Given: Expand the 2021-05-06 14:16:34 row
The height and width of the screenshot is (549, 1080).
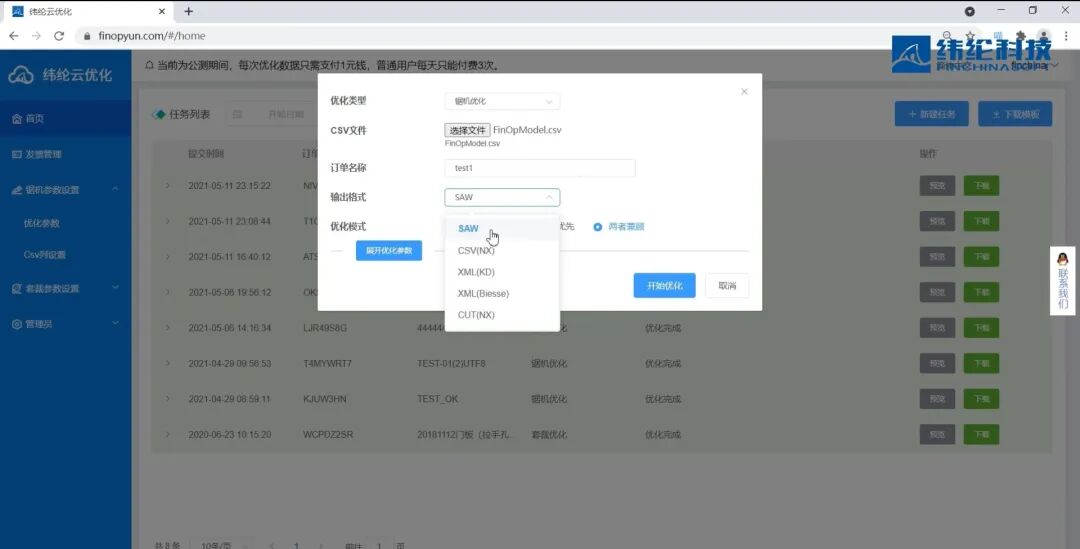Looking at the screenshot, I should coord(167,328).
